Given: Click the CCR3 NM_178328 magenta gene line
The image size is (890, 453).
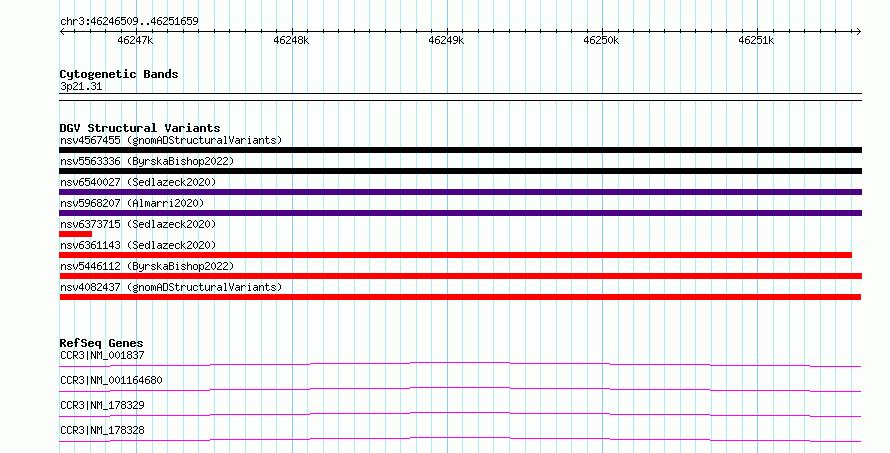Looking at the screenshot, I should [460, 439].
